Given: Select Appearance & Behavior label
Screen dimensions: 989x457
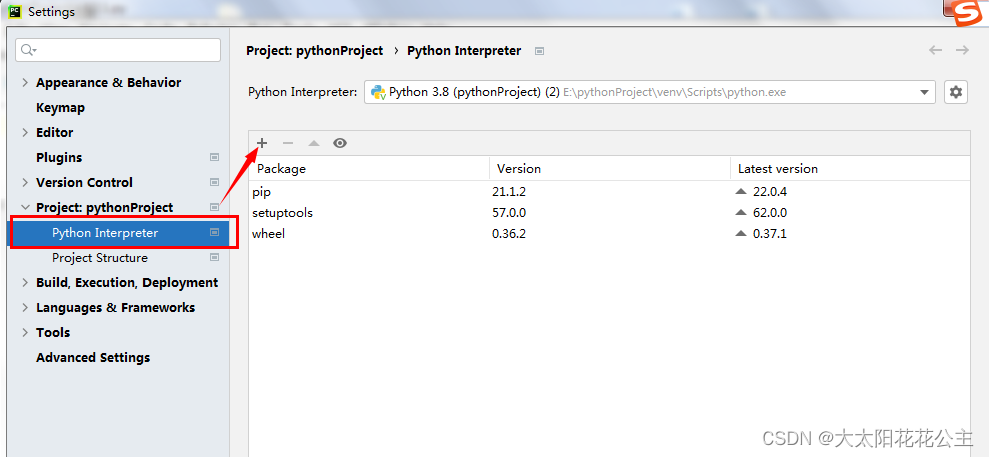Looking at the screenshot, I should click(x=108, y=83).
